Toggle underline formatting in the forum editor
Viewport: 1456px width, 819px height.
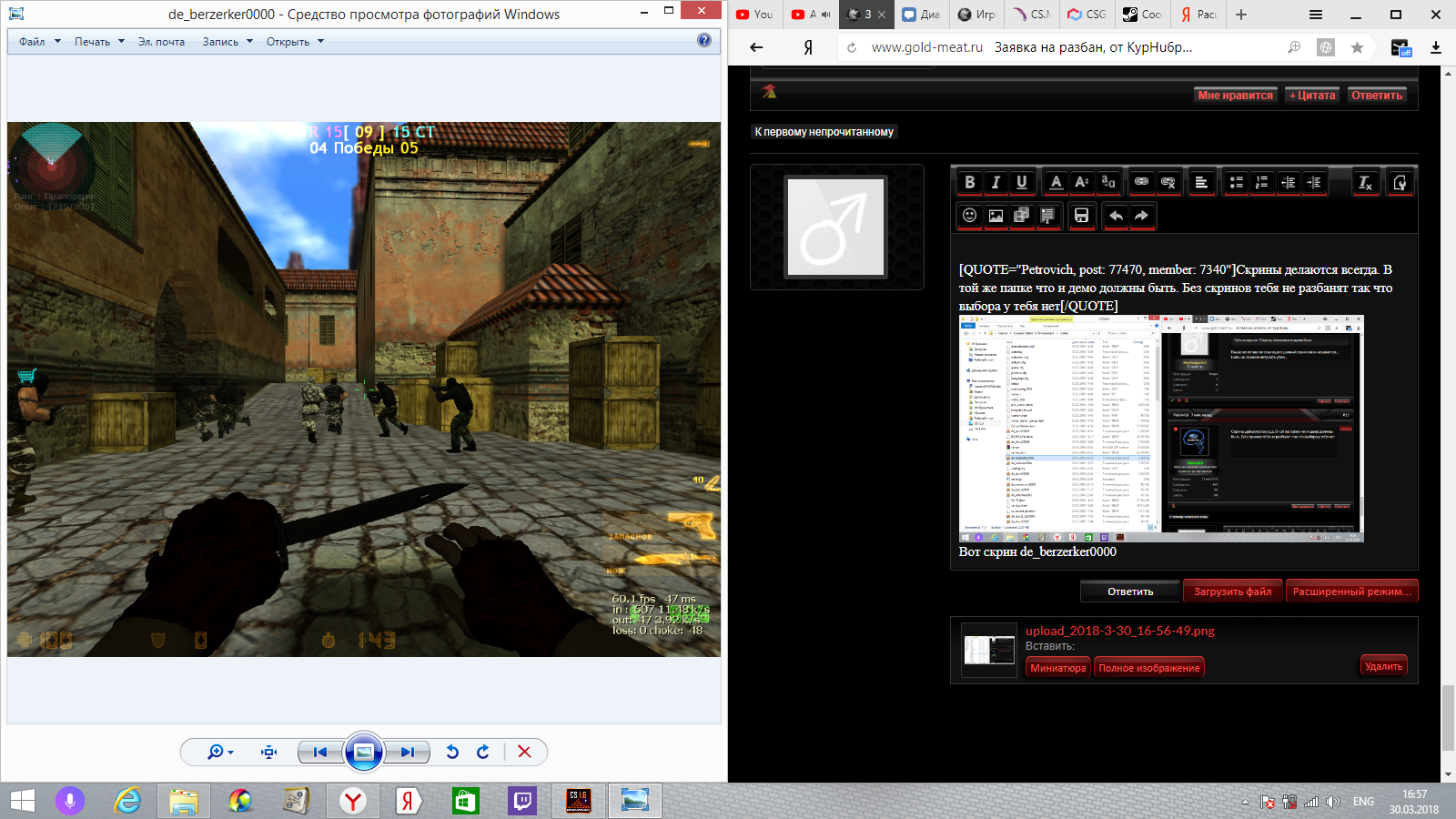1022,183
